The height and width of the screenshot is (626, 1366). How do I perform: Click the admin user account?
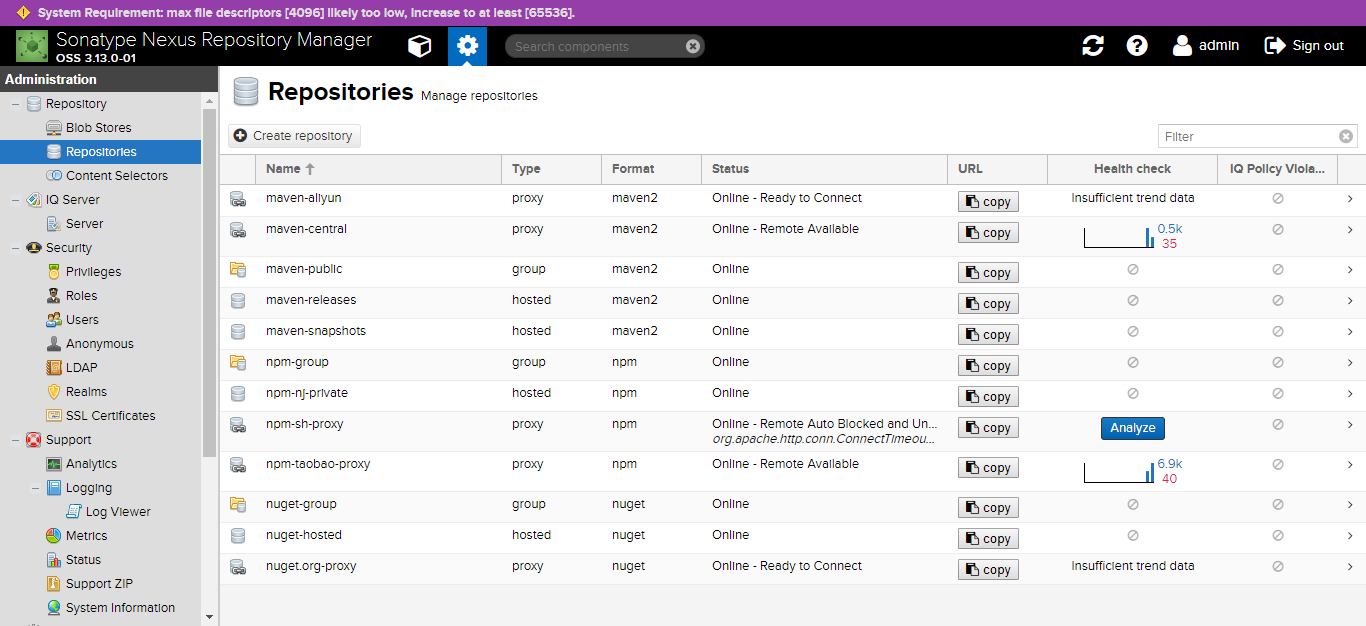tap(1206, 46)
